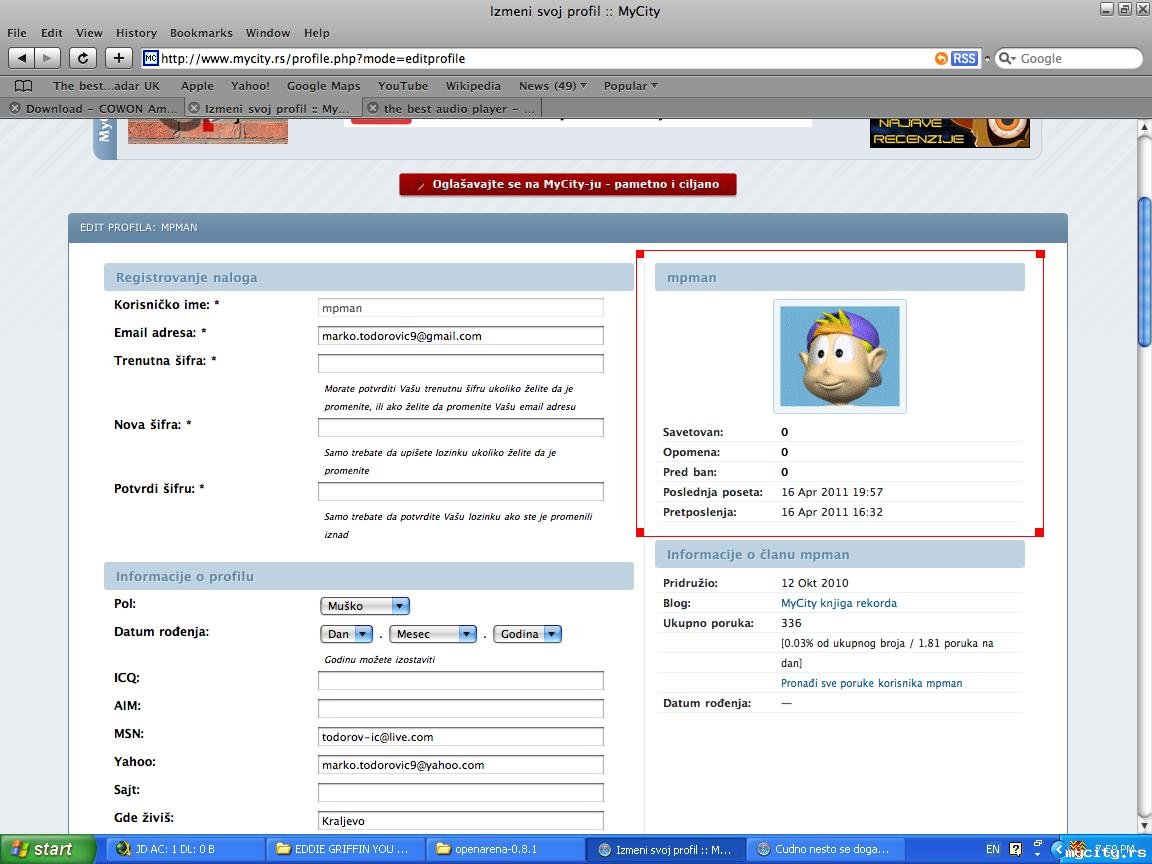Open the Google Maps bookmark
1152x864 pixels.
coord(323,86)
